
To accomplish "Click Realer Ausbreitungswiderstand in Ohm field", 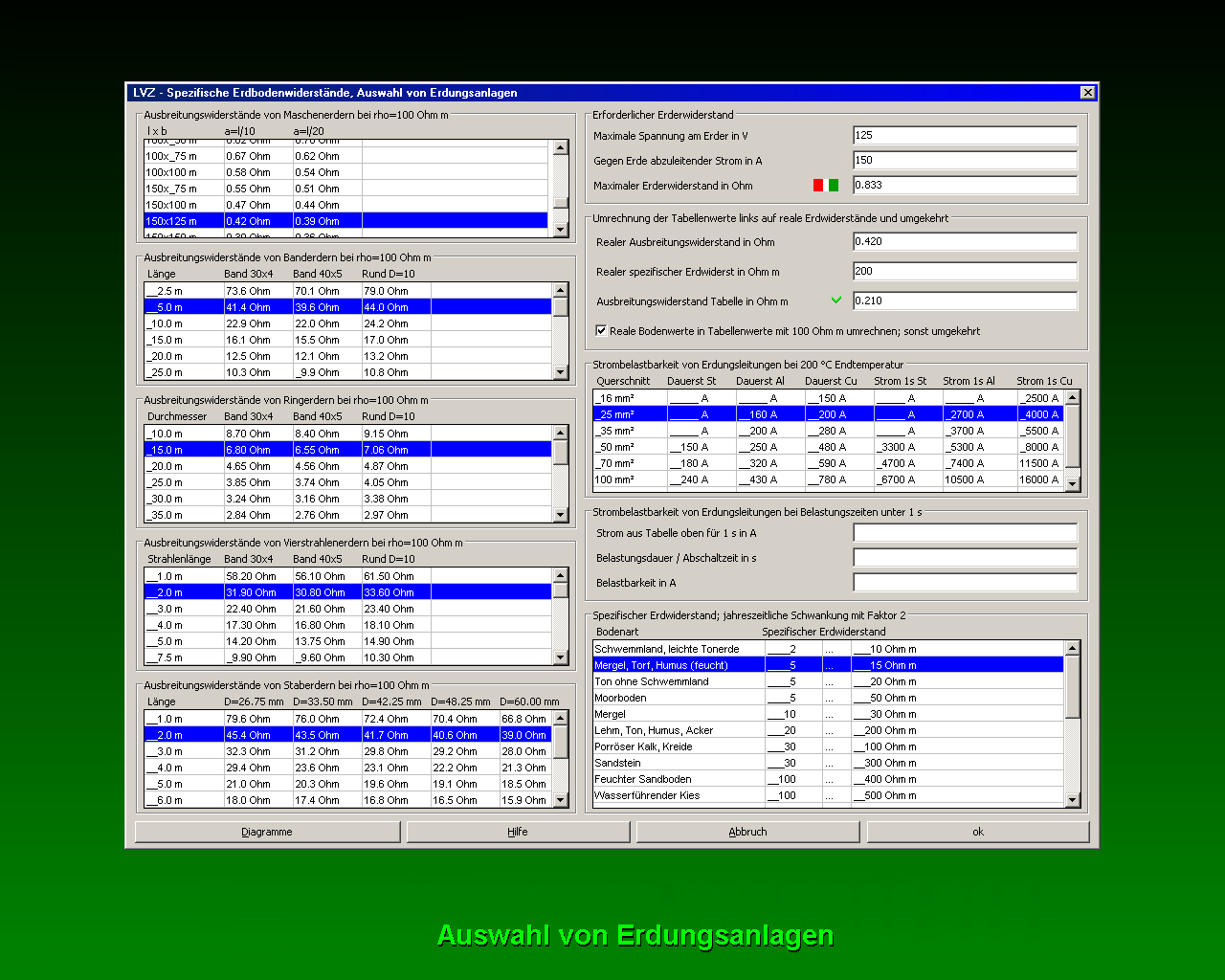I will (x=965, y=241).
